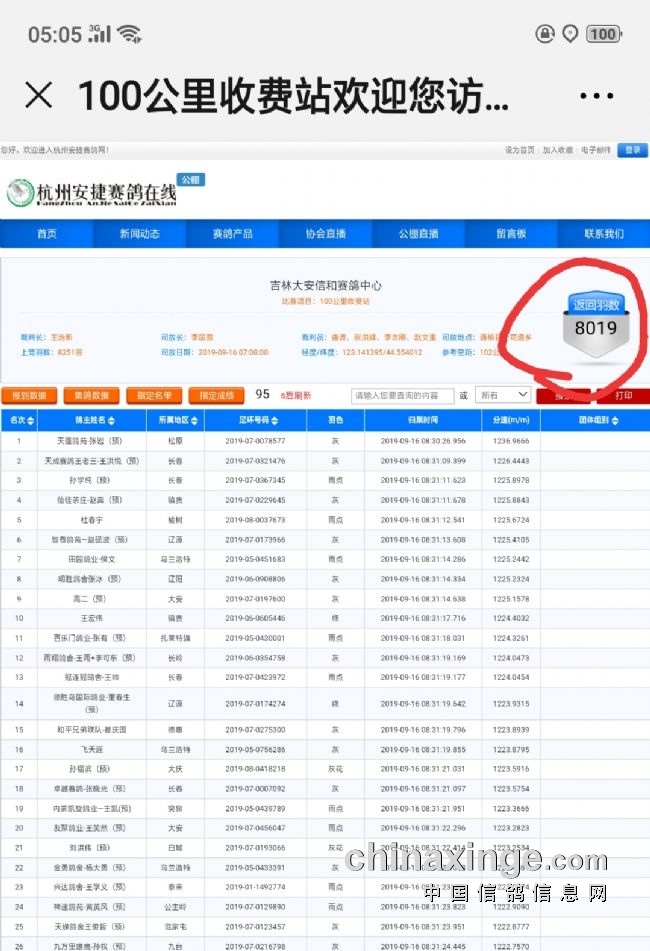Screen dimensions: 650x951
Task: Click owner name 飞天涯 in row 16
Action: (x=92, y=750)
